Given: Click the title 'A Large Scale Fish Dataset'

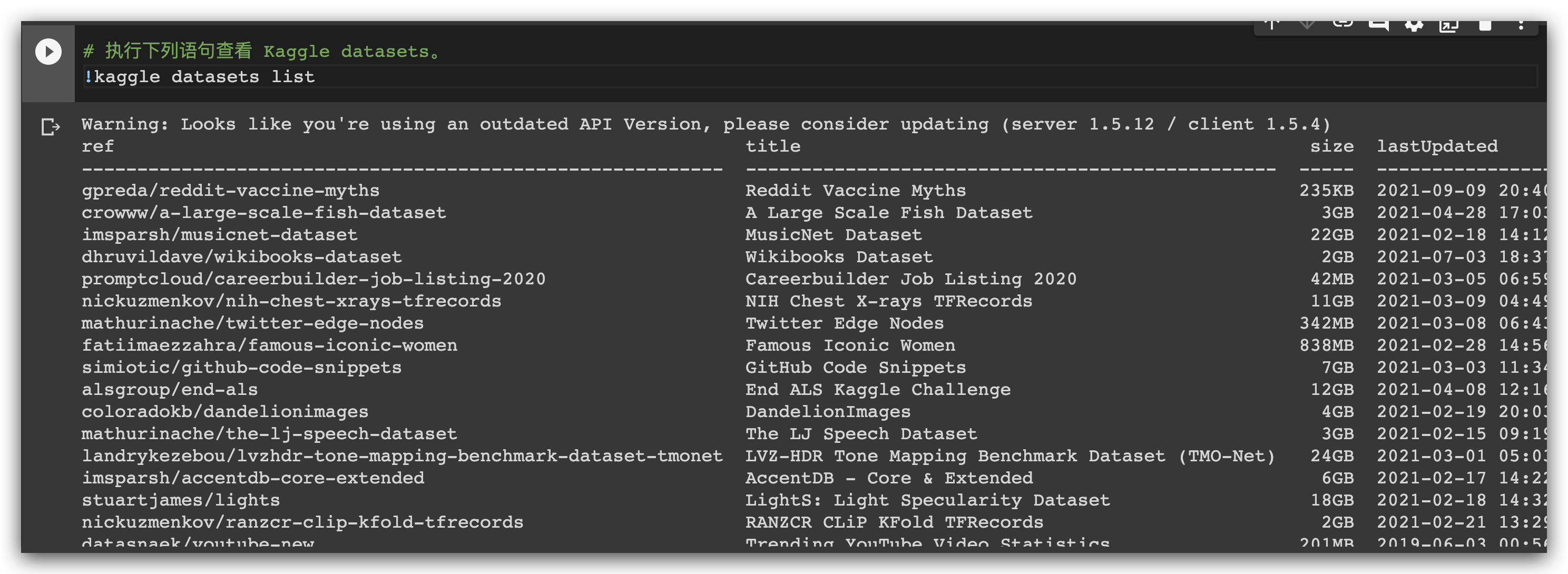Looking at the screenshot, I should pyautogui.click(x=889, y=212).
